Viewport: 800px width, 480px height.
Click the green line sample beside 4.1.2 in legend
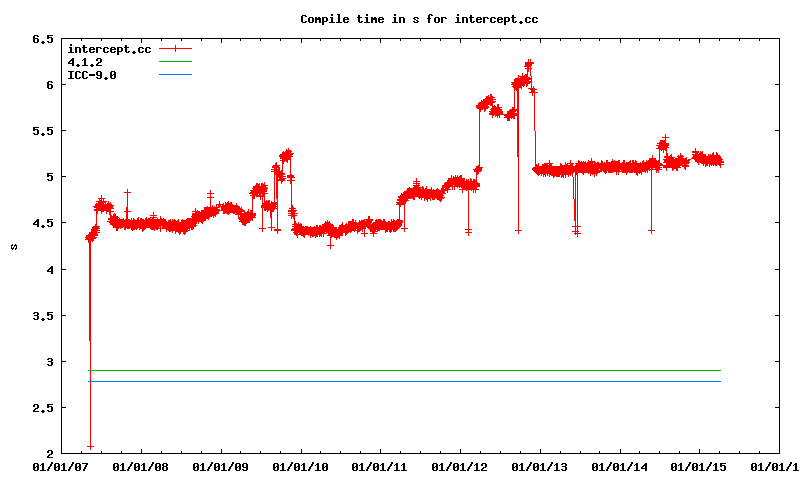(174, 62)
